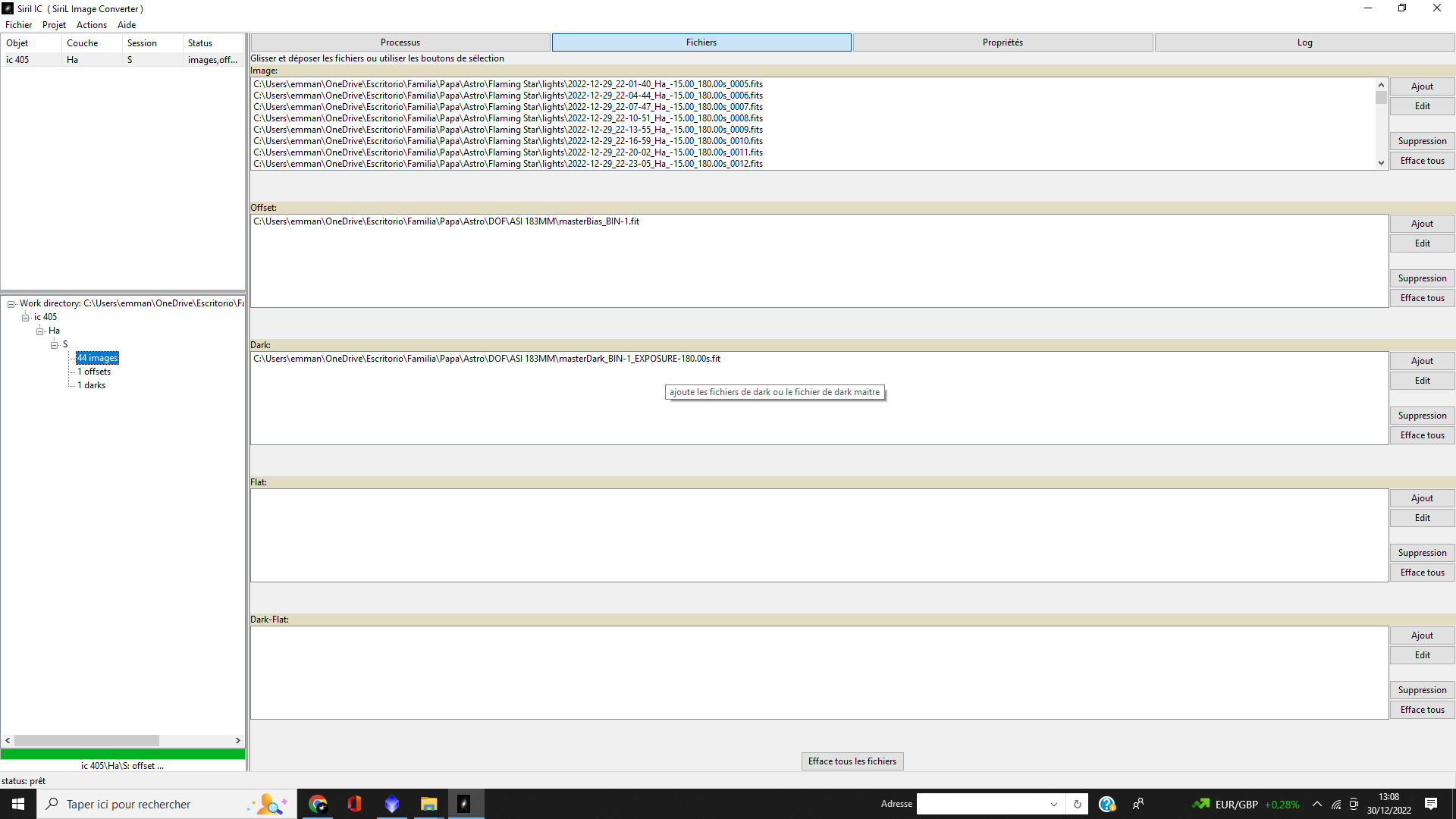Open the Actions menu
Screen dimensions: 1456x819
(91, 25)
